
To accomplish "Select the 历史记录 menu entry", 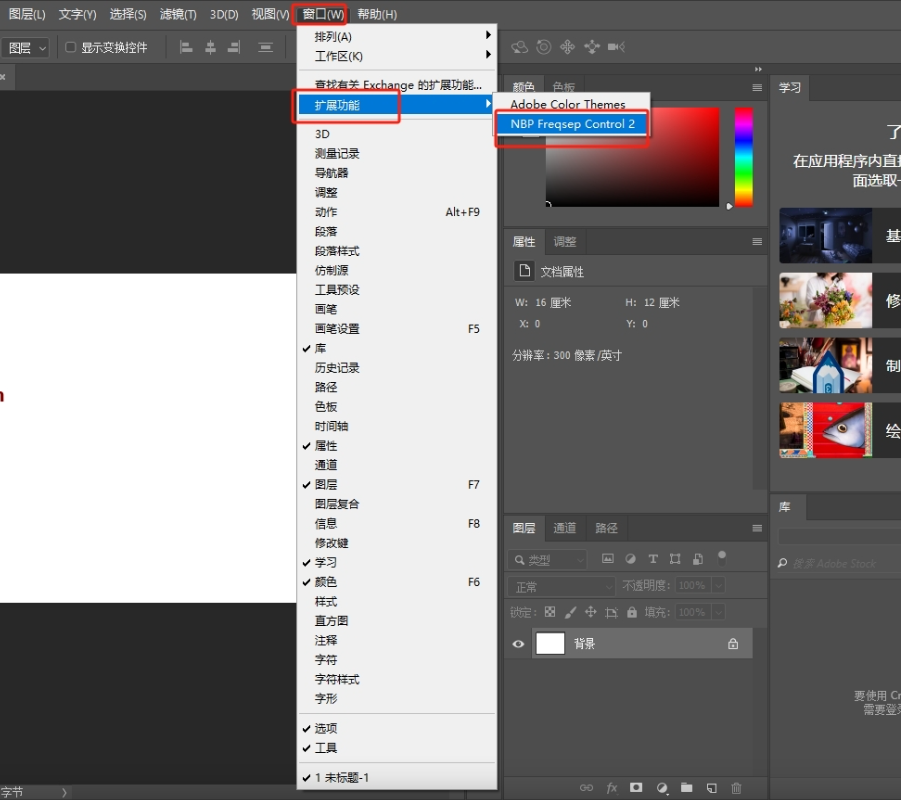I will coord(396,368).
